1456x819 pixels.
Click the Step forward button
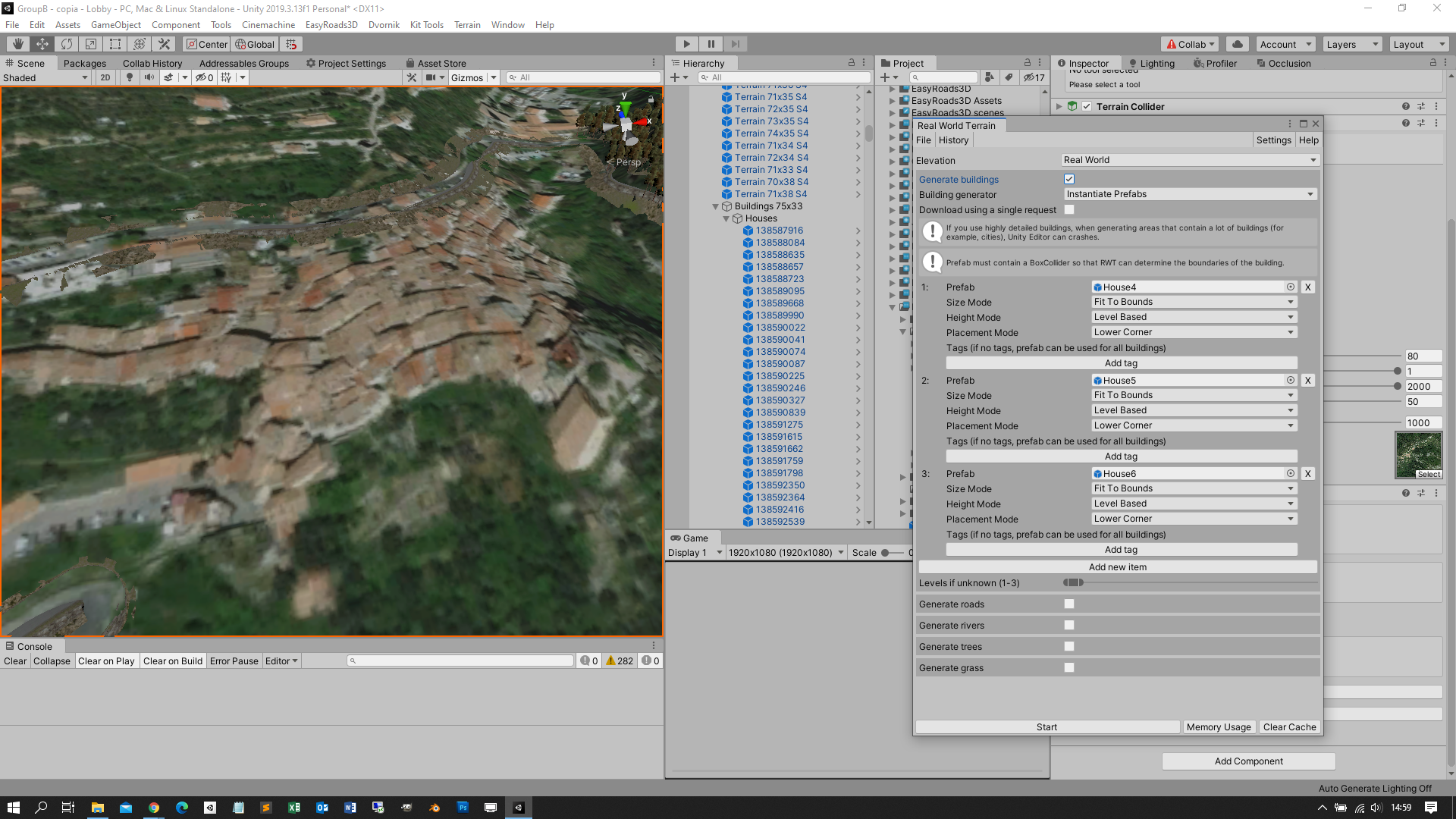pyautogui.click(x=735, y=44)
